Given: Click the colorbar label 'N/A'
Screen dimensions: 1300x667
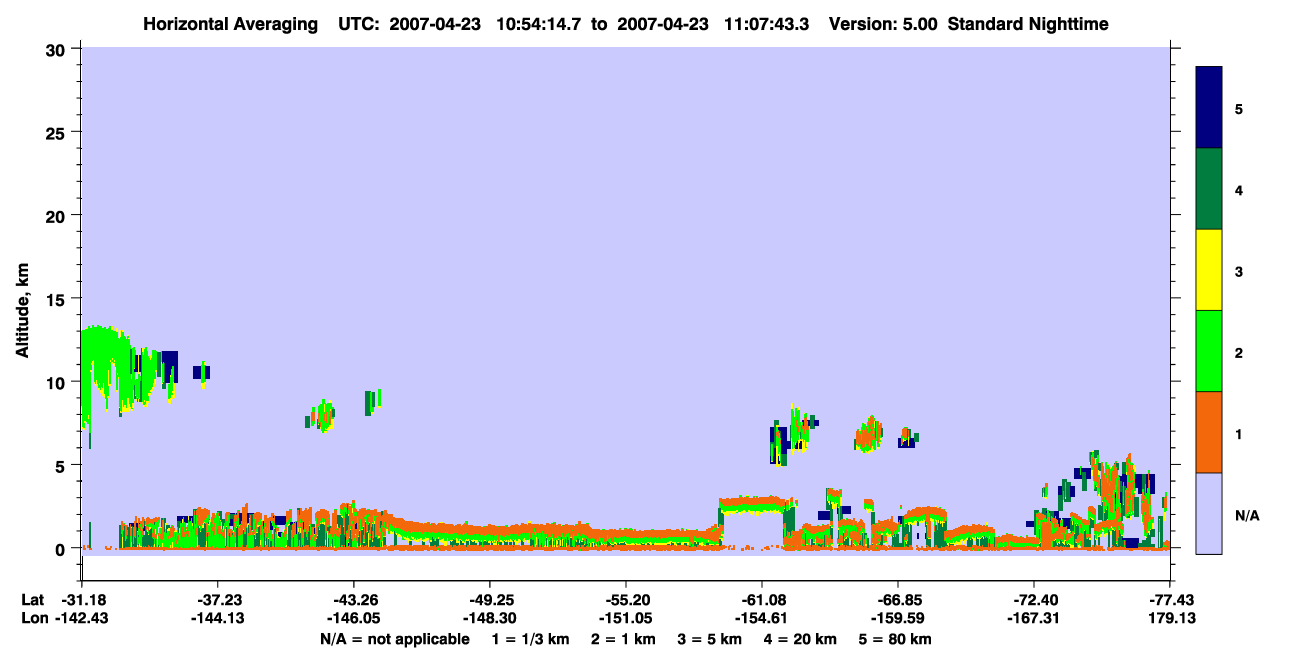Looking at the screenshot, I should pyautogui.click(x=1247, y=516).
